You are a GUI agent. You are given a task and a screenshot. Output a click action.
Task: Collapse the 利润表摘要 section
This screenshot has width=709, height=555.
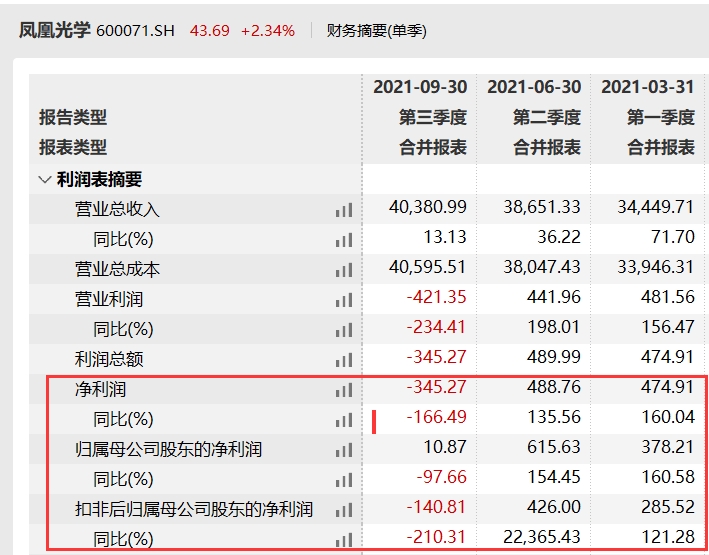coord(45,180)
